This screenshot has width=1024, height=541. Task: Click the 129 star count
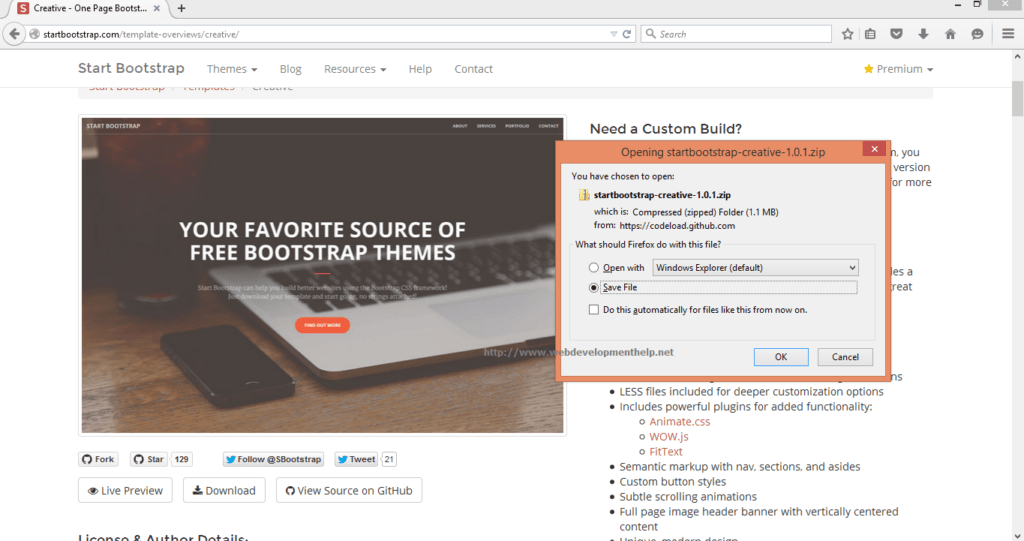pyautogui.click(x=182, y=459)
